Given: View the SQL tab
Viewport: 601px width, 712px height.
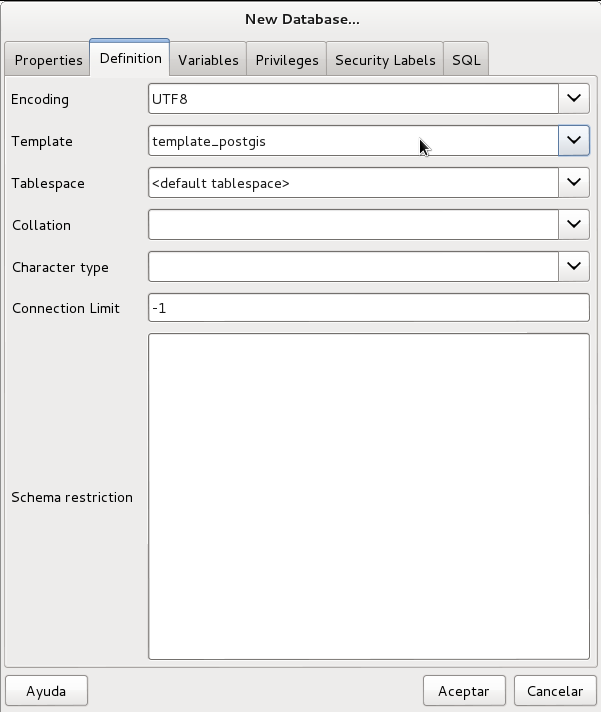Looking at the screenshot, I should pos(466,59).
